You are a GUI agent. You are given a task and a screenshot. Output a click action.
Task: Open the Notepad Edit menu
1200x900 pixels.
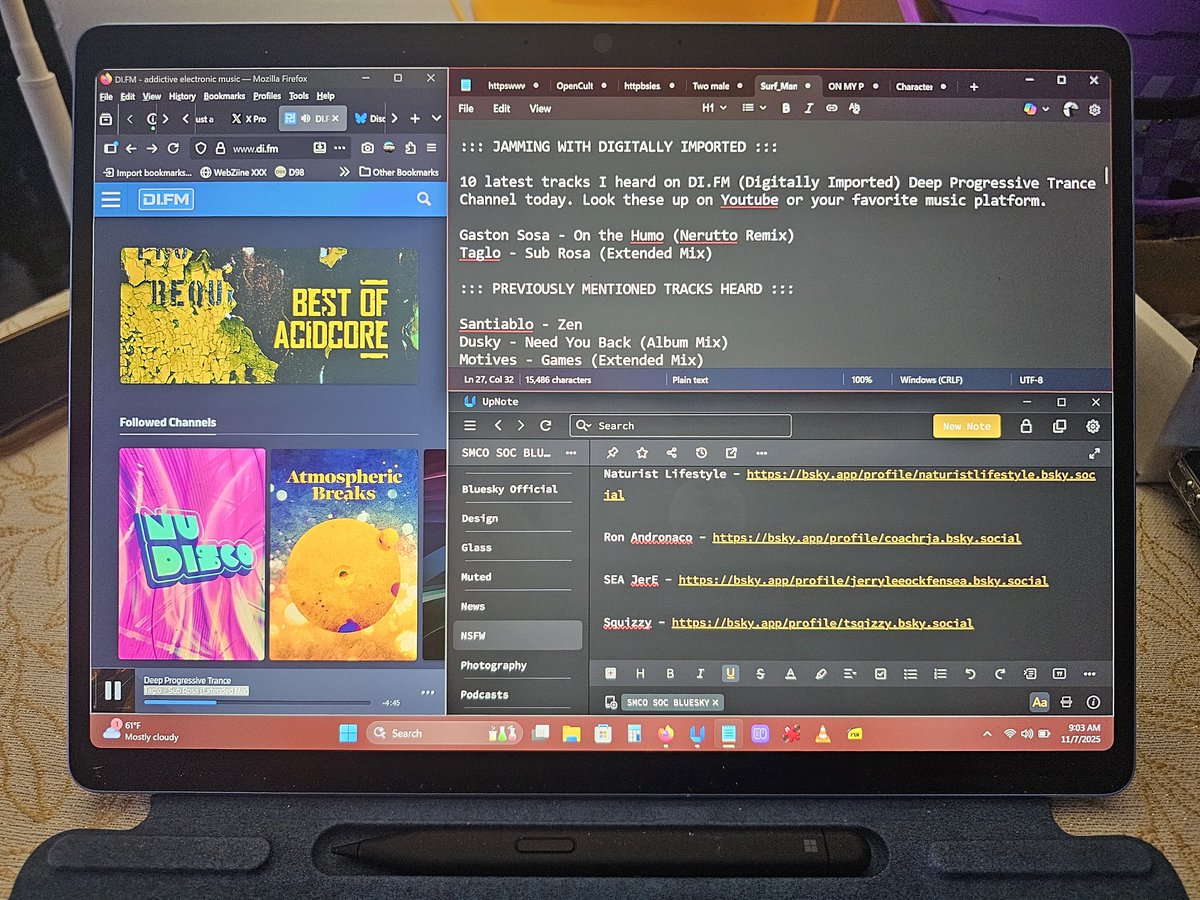[501, 108]
